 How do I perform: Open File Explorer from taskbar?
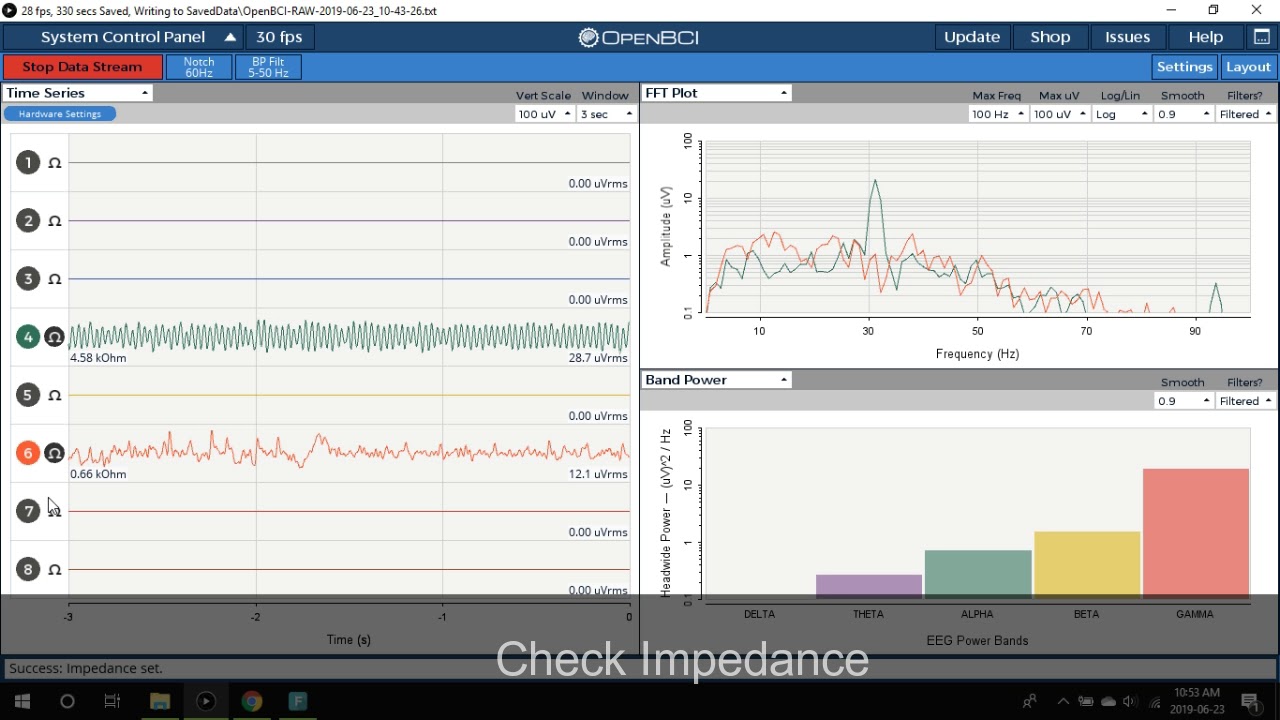[x=159, y=701]
